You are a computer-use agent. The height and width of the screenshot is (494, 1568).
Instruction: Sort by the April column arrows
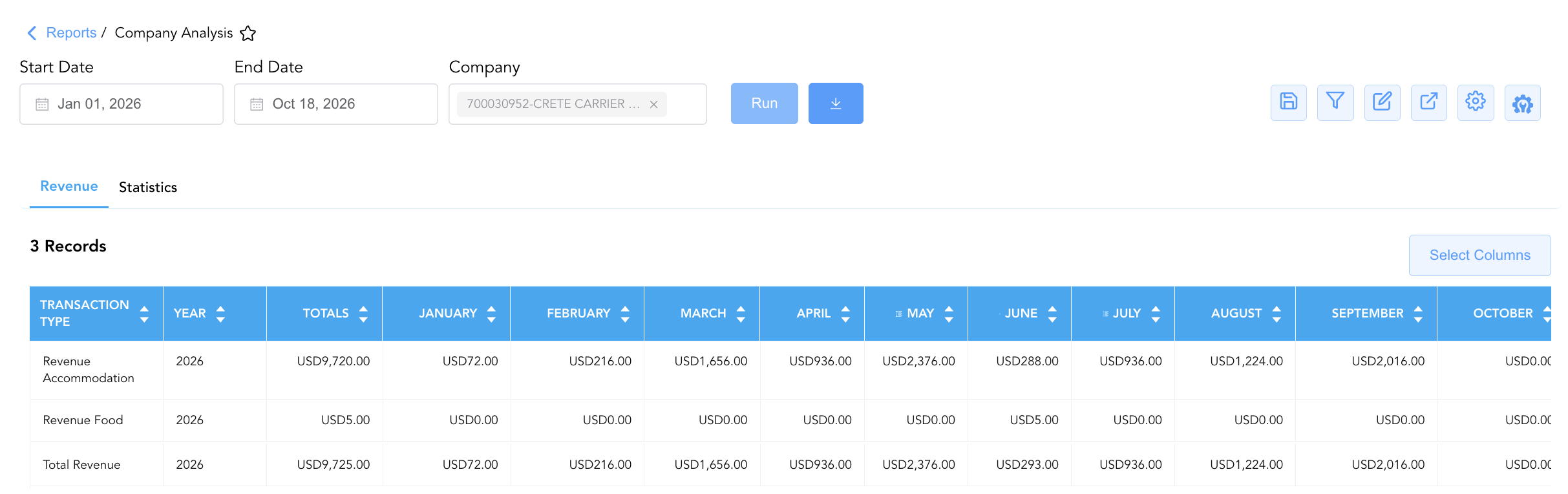845,314
